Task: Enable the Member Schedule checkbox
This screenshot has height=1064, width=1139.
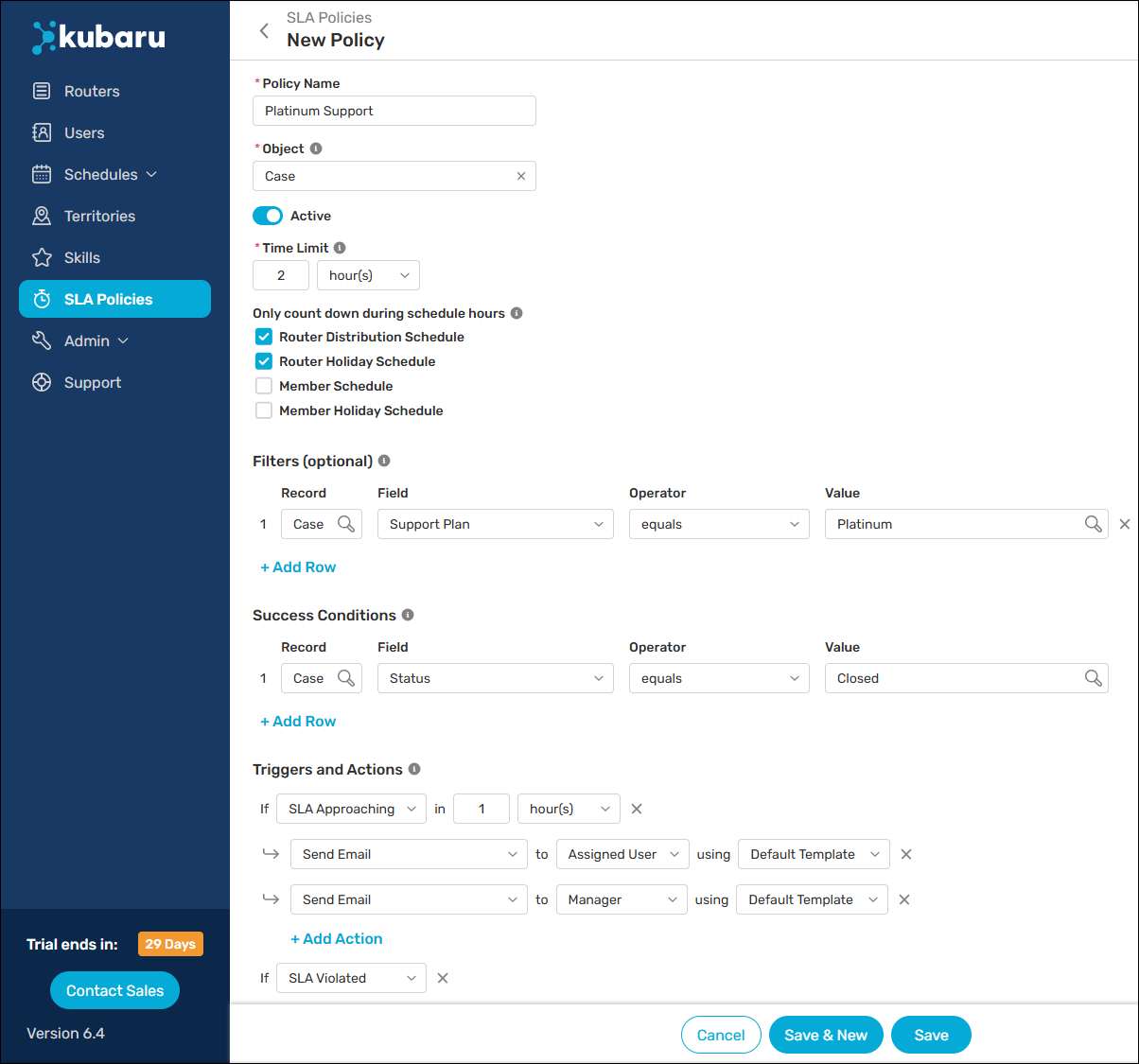Action: tap(264, 386)
